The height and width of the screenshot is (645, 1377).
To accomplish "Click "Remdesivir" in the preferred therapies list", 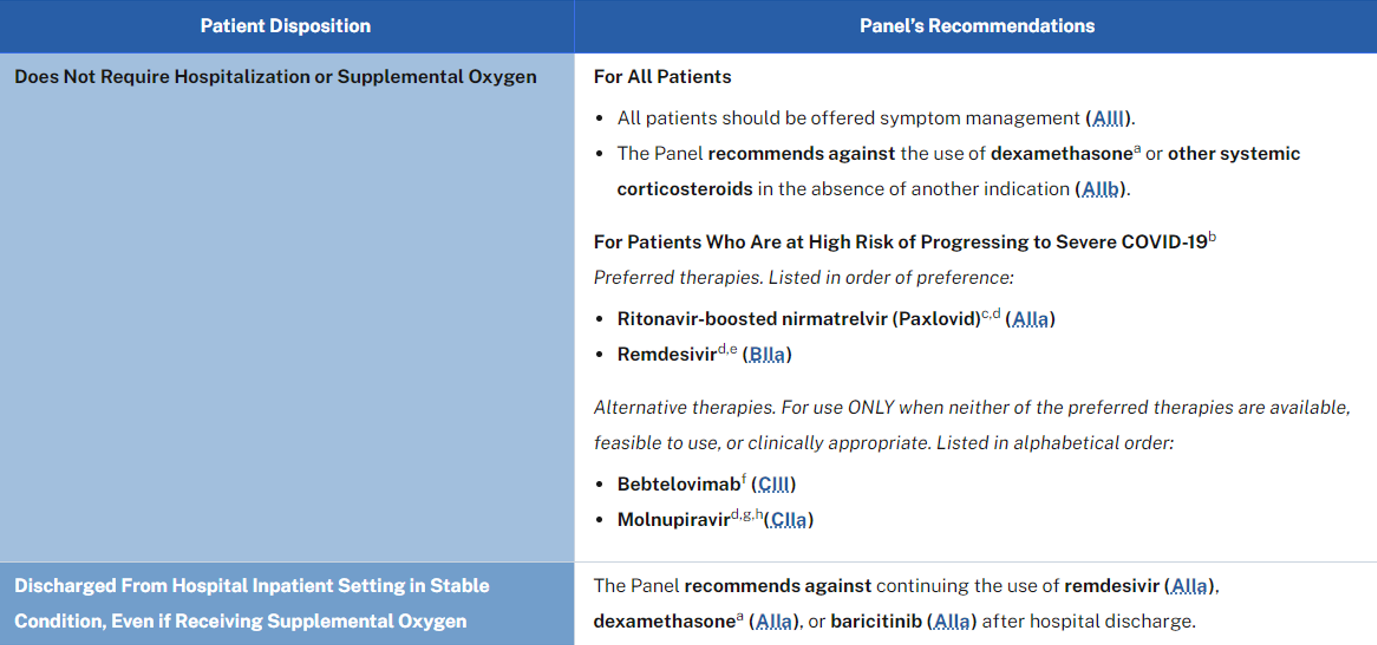I will pos(667,354).
